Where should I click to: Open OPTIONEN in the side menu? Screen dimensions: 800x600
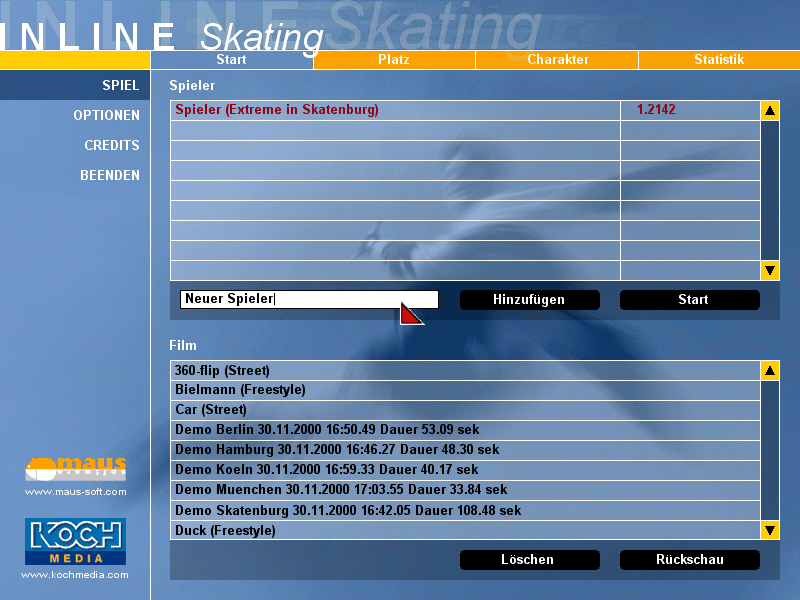click(106, 115)
